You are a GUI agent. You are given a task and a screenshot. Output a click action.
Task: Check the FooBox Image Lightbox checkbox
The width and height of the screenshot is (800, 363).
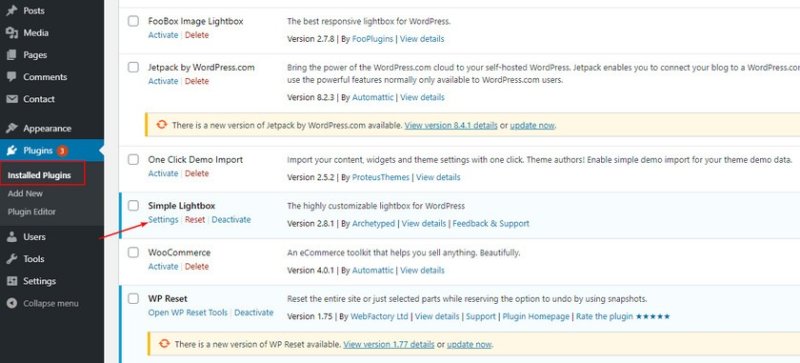[x=133, y=21]
